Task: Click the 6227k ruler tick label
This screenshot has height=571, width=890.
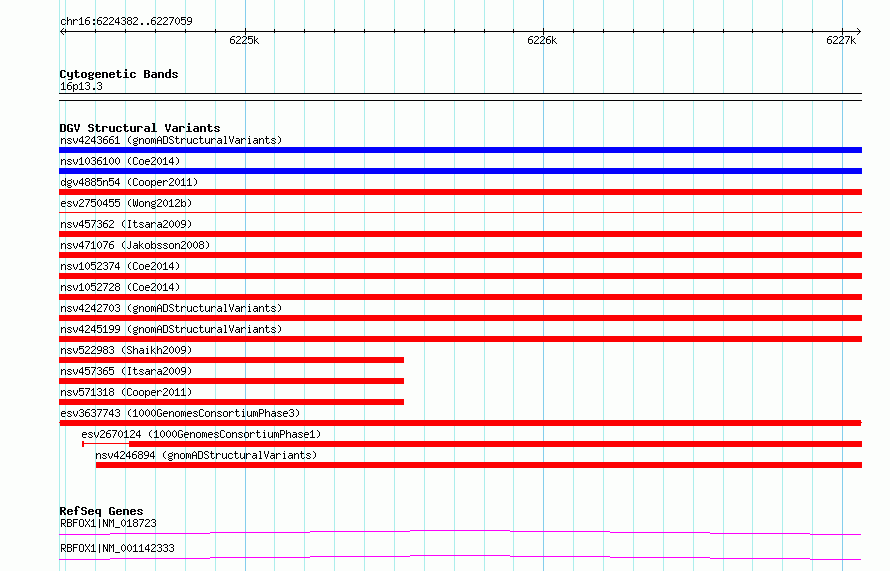Action: (841, 40)
